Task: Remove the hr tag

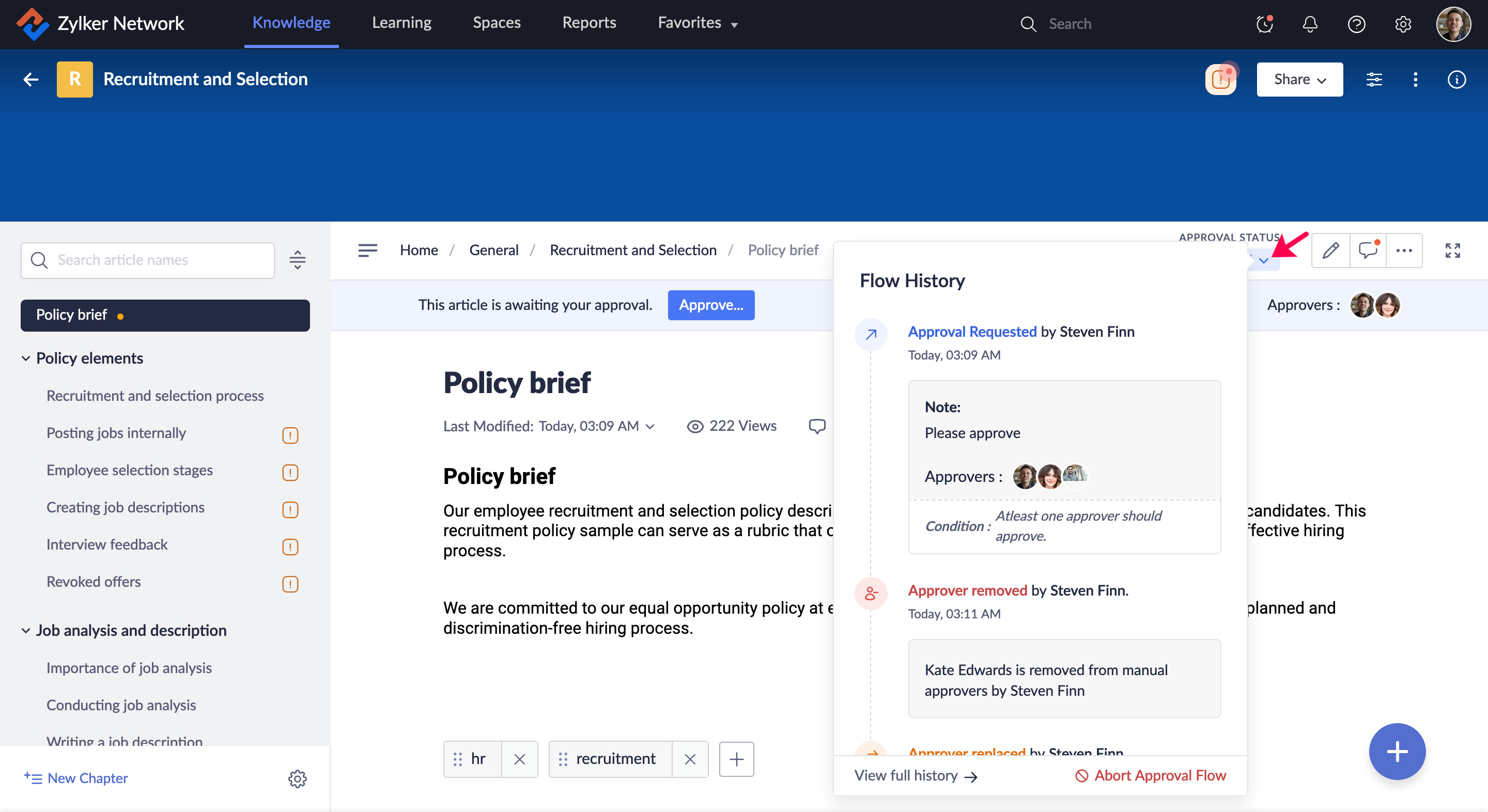Action: click(x=519, y=759)
